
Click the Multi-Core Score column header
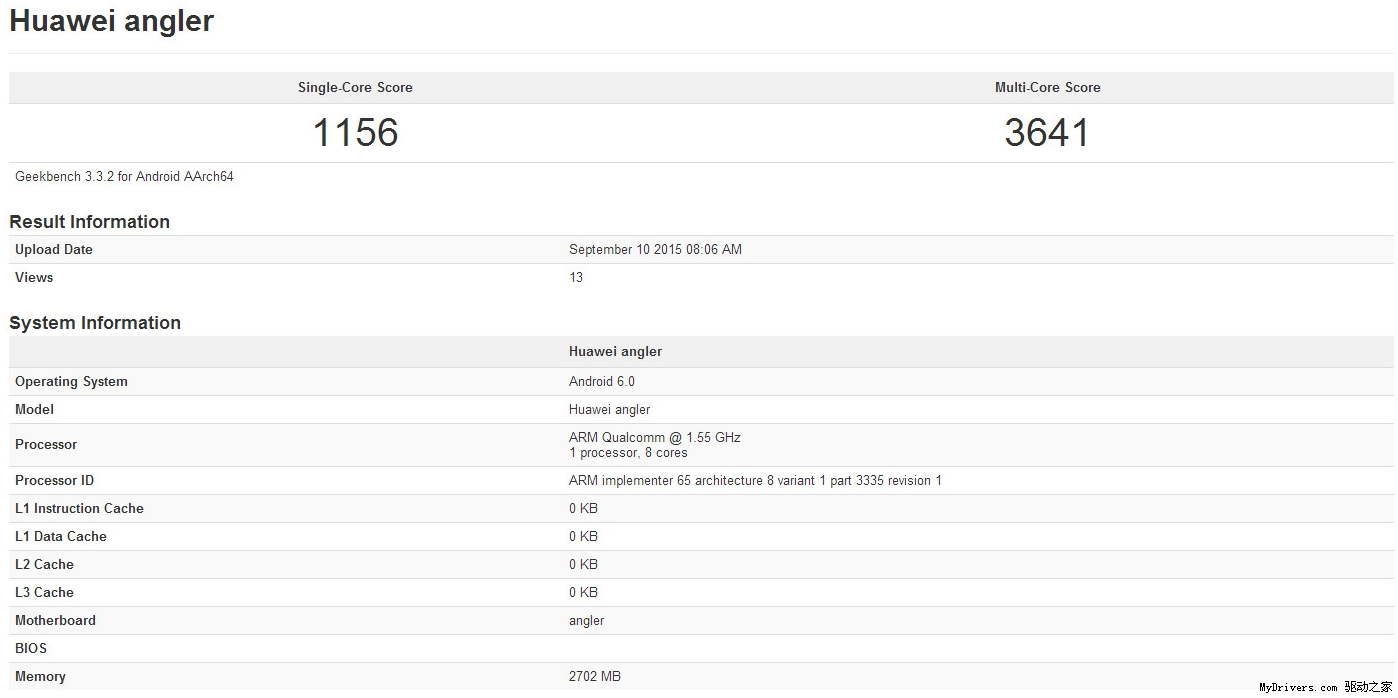click(x=1048, y=87)
